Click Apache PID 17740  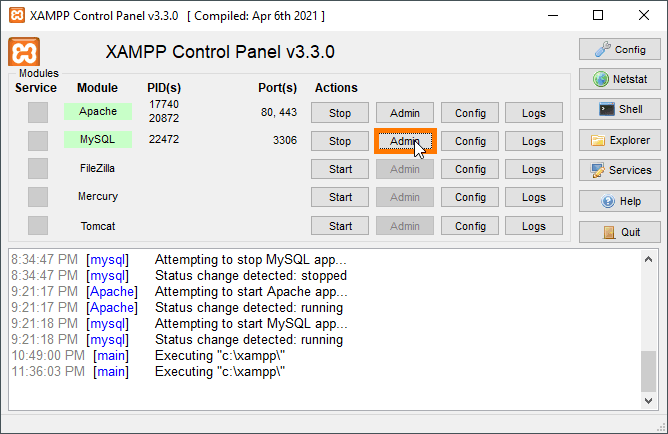pyautogui.click(x=164, y=104)
